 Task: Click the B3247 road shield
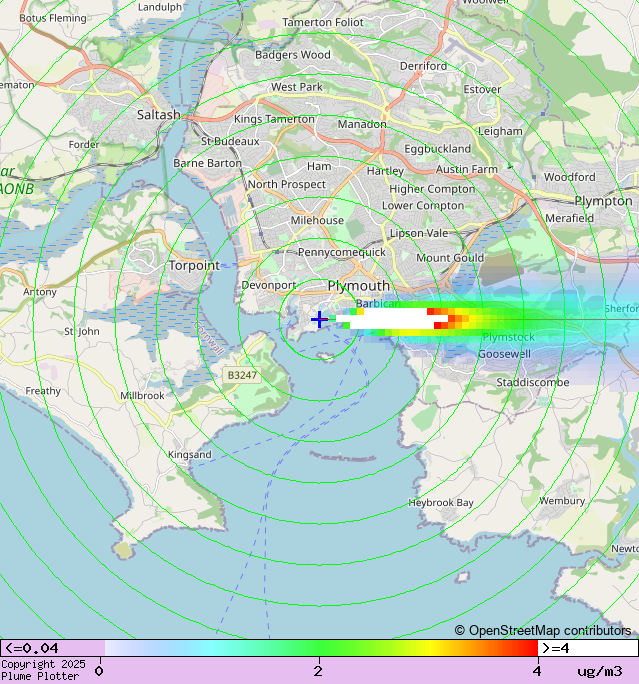pos(242,375)
